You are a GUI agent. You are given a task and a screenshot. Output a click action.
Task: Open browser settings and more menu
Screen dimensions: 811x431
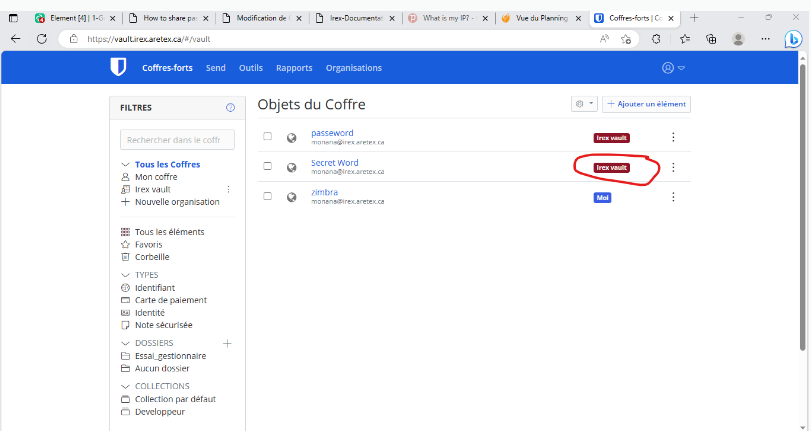(765, 39)
